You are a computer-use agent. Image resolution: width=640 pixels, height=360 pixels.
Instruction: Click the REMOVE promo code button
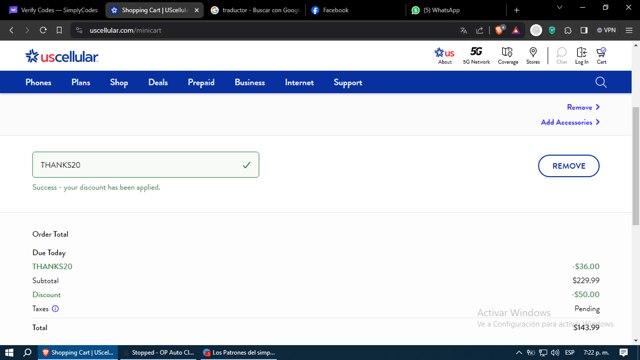(569, 166)
